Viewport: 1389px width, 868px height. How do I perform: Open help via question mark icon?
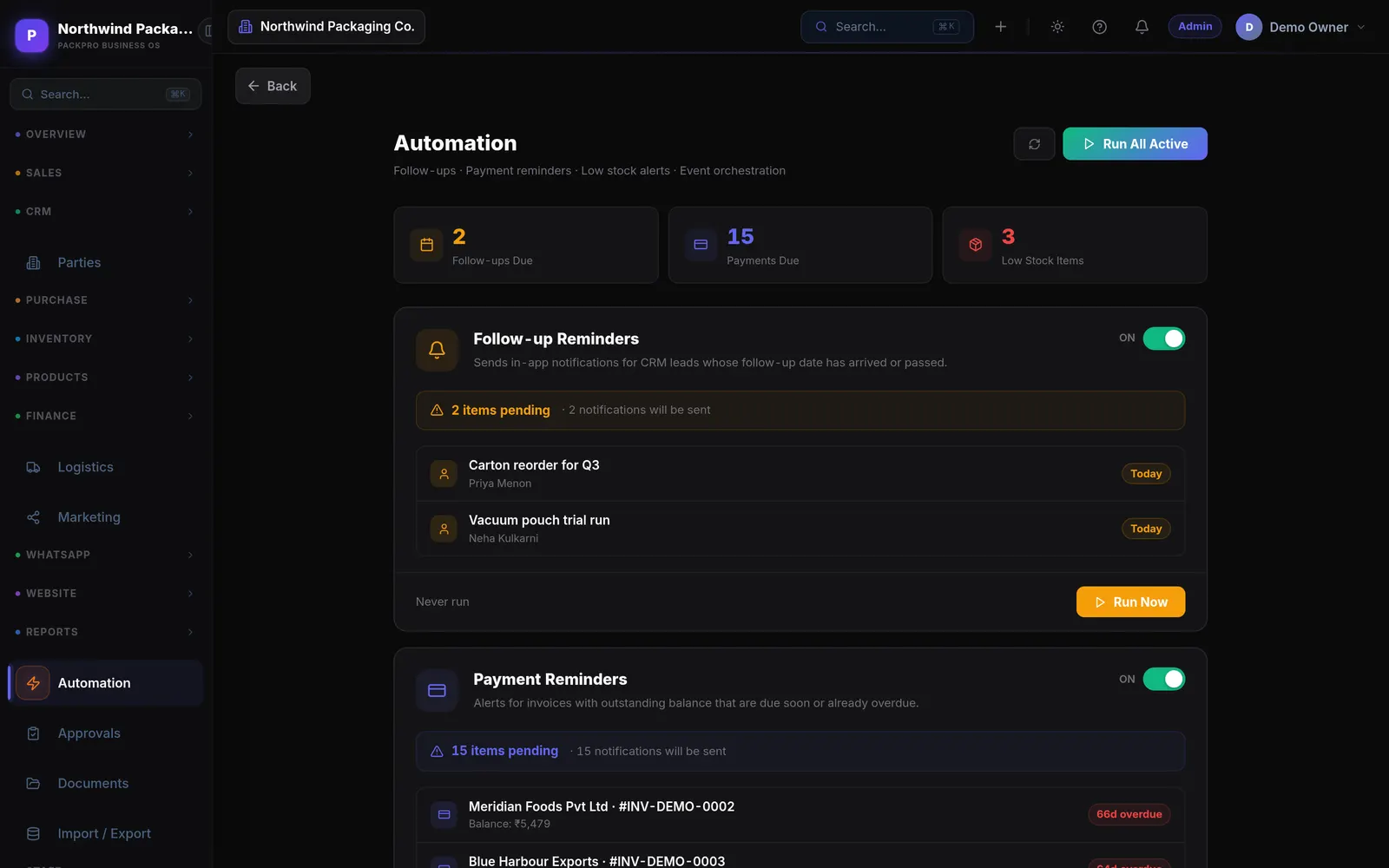[x=1099, y=27]
